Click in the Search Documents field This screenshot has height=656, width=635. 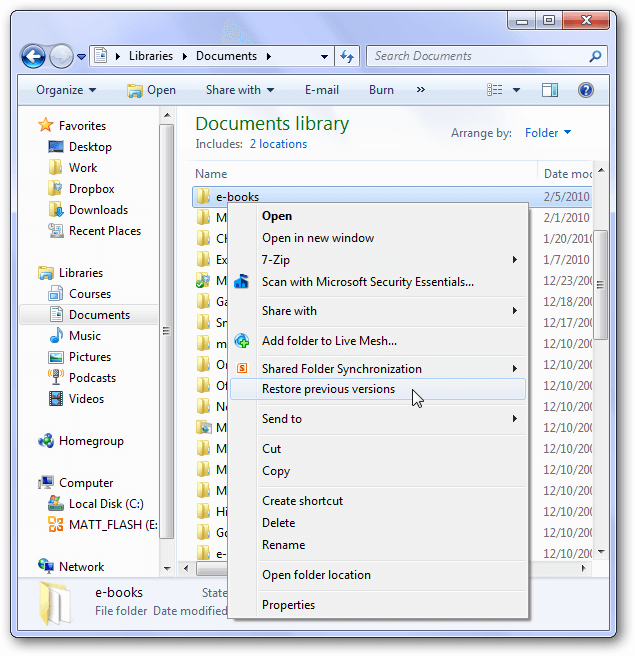click(x=478, y=56)
